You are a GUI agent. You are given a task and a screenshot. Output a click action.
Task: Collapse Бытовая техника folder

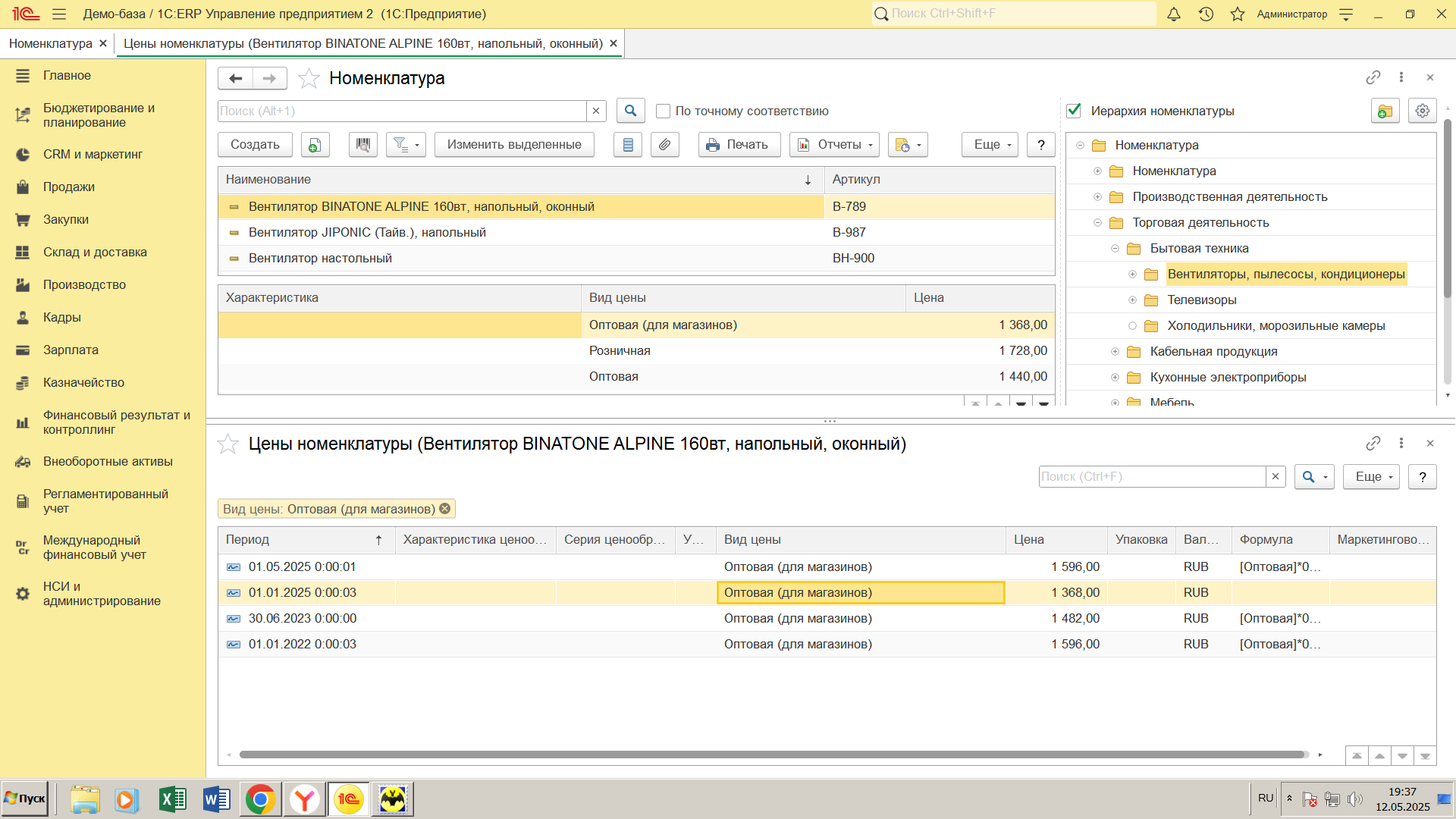pos(1115,249)
